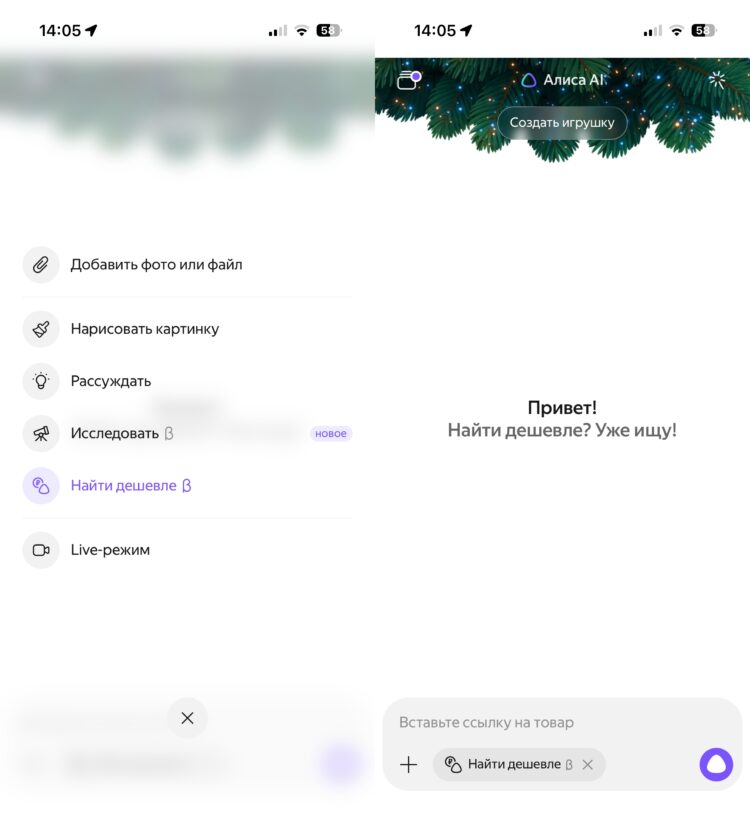Tap the lightbulb reasoning icon

41,382
